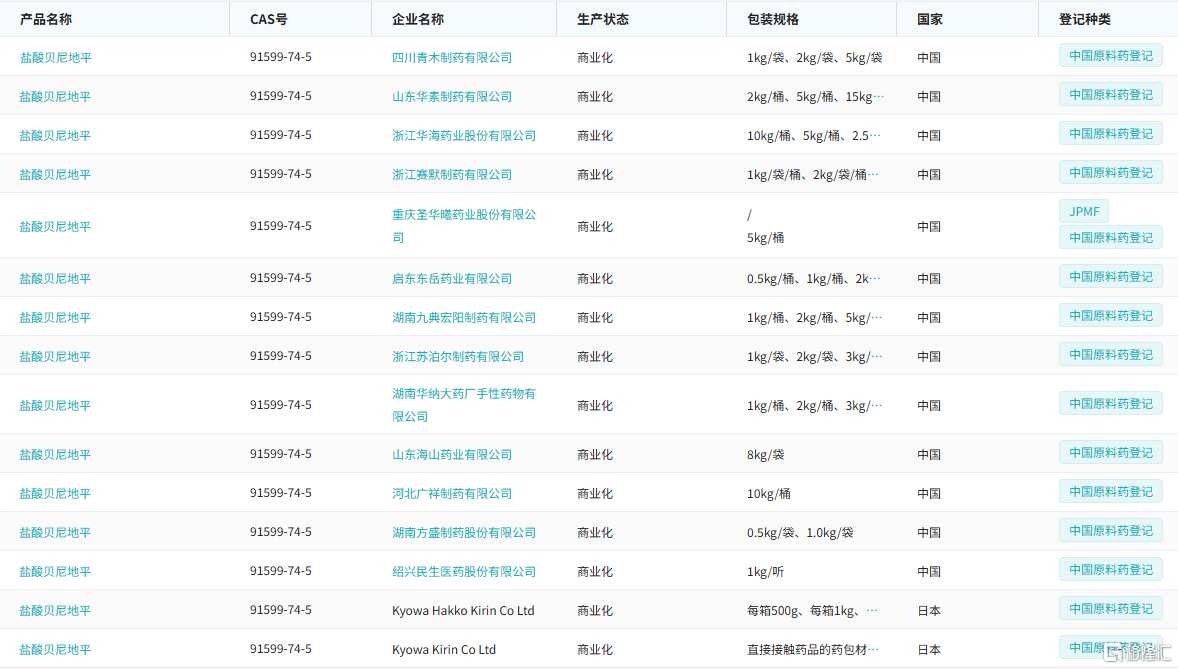
Task: Click the 产品名称 column header
Action: 46,20
